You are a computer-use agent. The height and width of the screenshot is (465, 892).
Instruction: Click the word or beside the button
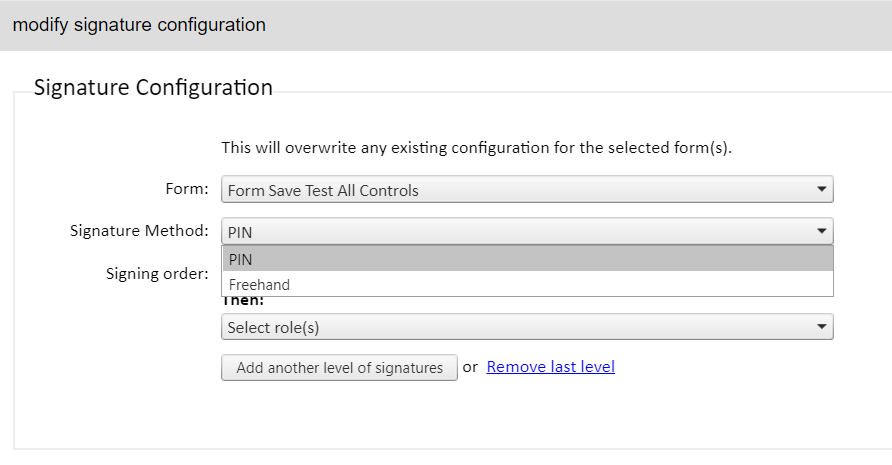point(470,367)
